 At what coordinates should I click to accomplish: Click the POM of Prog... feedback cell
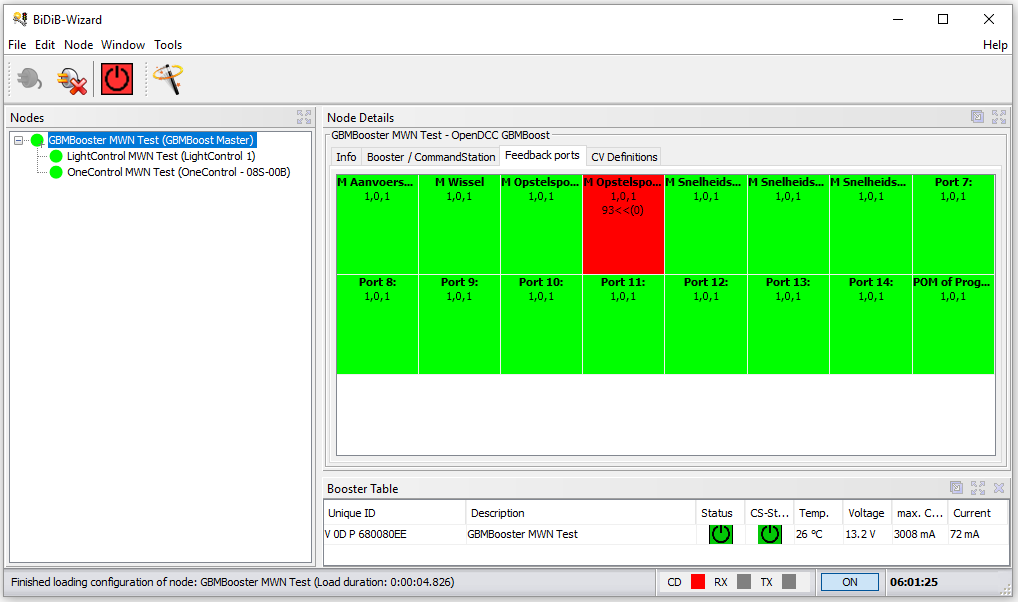[x=954, y=324]
